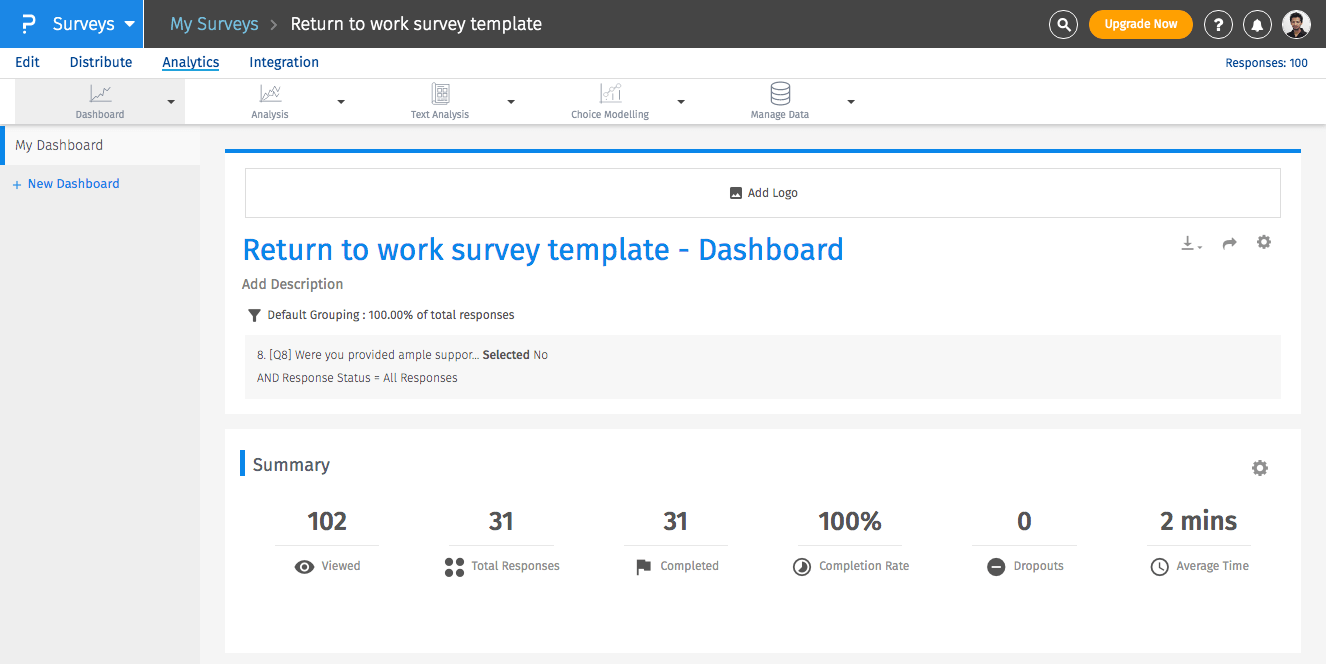Open dashboard settings gear icon
Screen dimensions: 1326x664
click(x=1264, y=242)
